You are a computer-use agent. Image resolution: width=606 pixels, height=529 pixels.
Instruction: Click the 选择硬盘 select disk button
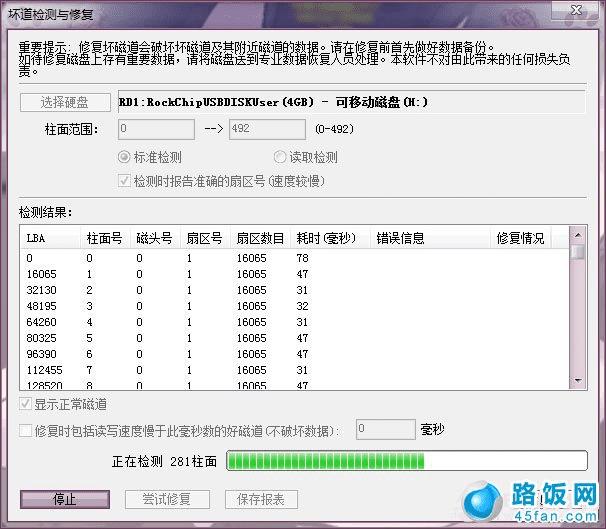coord(65,102)
